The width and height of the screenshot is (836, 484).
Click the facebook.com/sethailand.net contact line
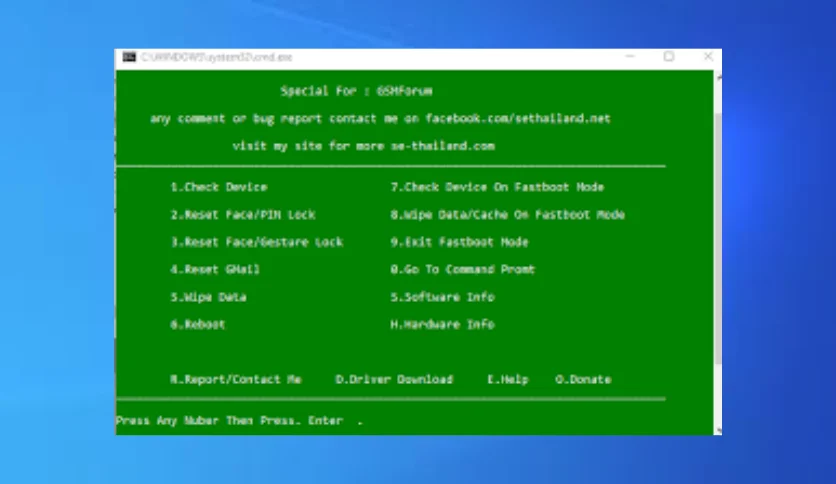point(380,118)
